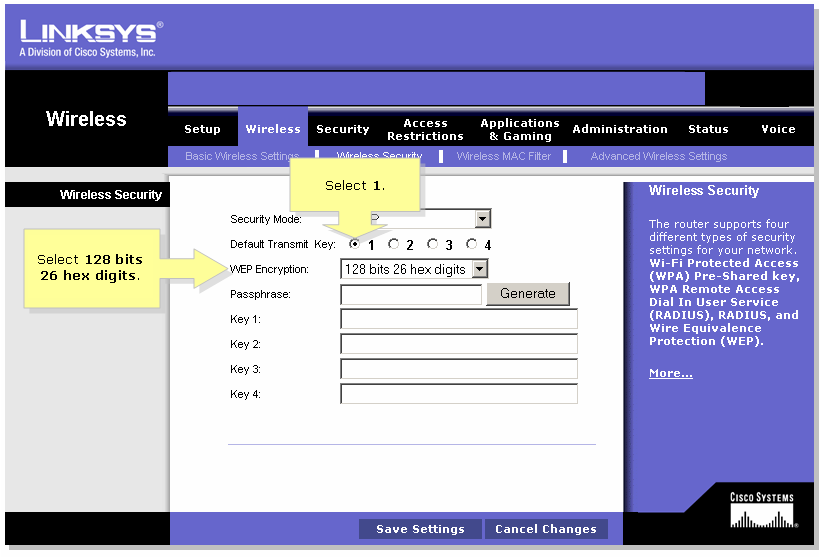The image size is (822, 557).
Task: Follow the More... help link
Action: point(670,373)
